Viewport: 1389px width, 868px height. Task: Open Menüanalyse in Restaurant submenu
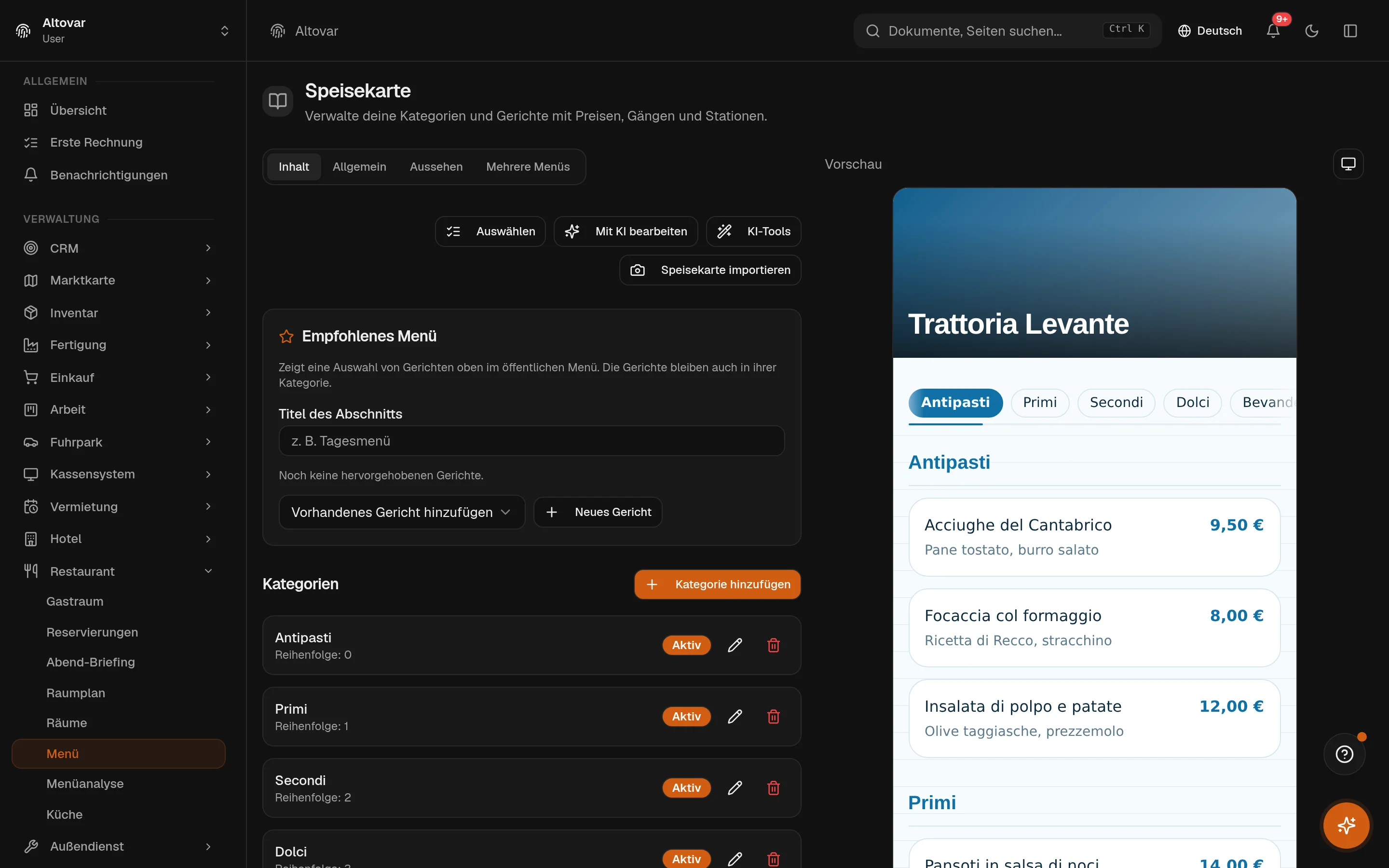[118, 784]
